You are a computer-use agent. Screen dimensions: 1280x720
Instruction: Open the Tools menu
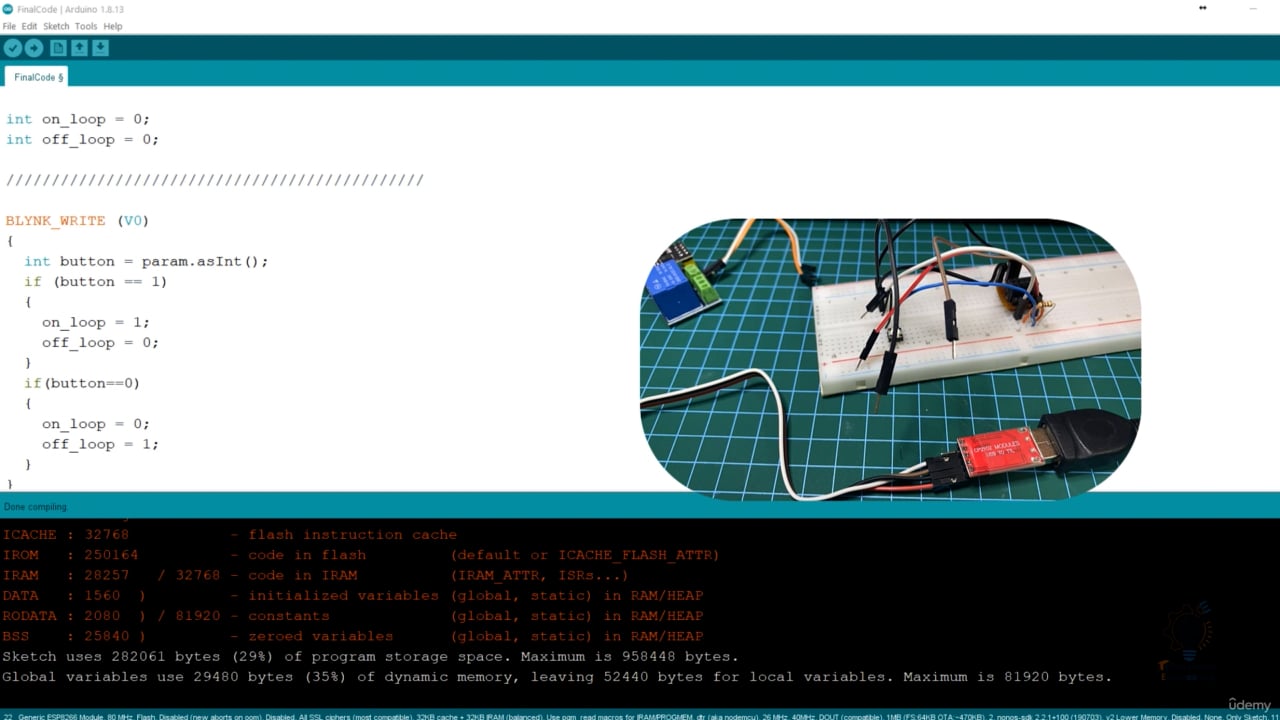(x=86, y=26)
